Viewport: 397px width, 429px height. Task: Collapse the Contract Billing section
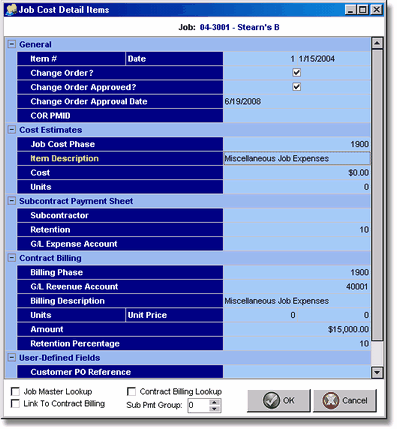12,258
